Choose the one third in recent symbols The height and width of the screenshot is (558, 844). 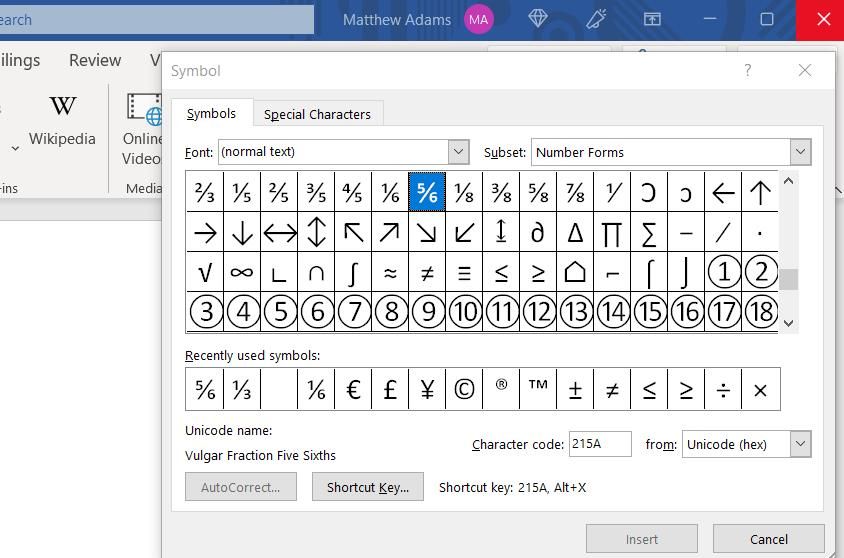[x=242, y=389]
